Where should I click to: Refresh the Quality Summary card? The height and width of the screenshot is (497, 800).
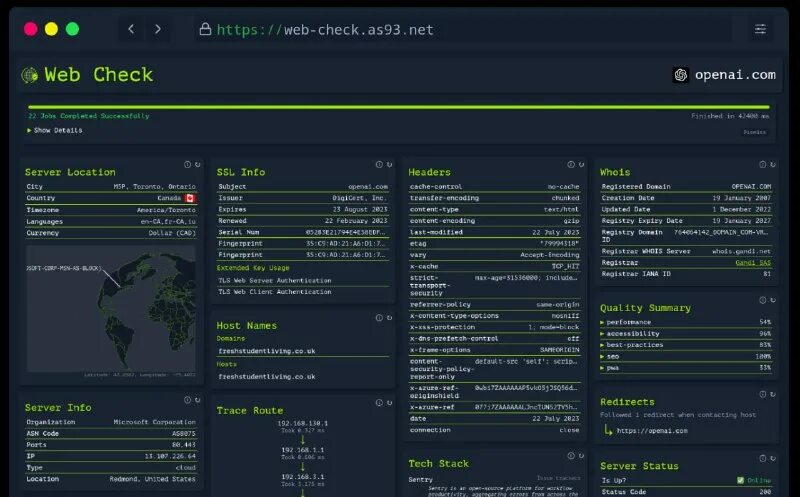(773, 300)
